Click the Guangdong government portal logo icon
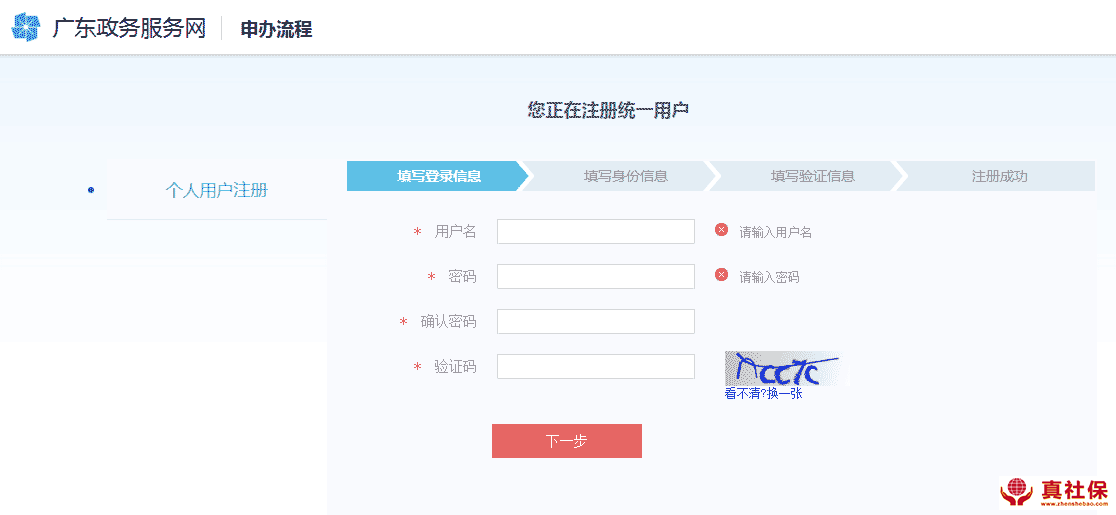Screen dimensions: 1116x515 point(26,28)
